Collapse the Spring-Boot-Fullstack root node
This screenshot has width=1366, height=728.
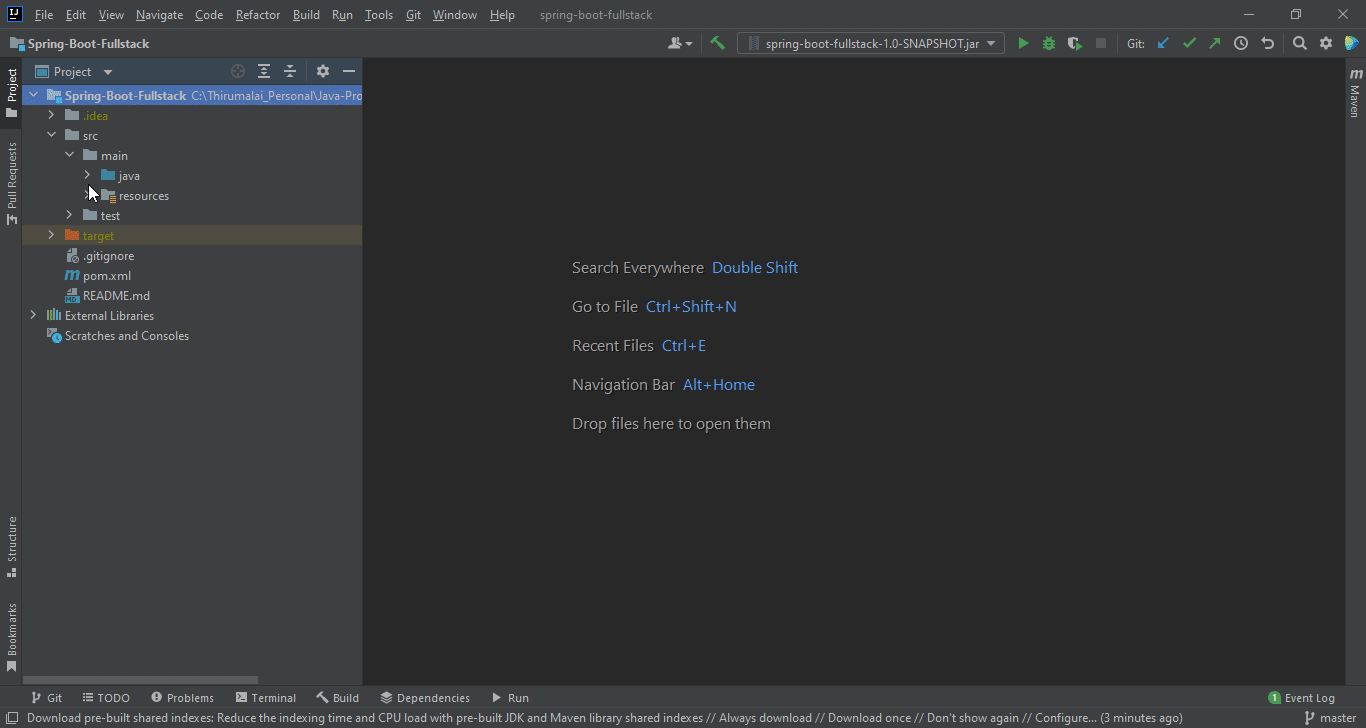pos(33,95)
